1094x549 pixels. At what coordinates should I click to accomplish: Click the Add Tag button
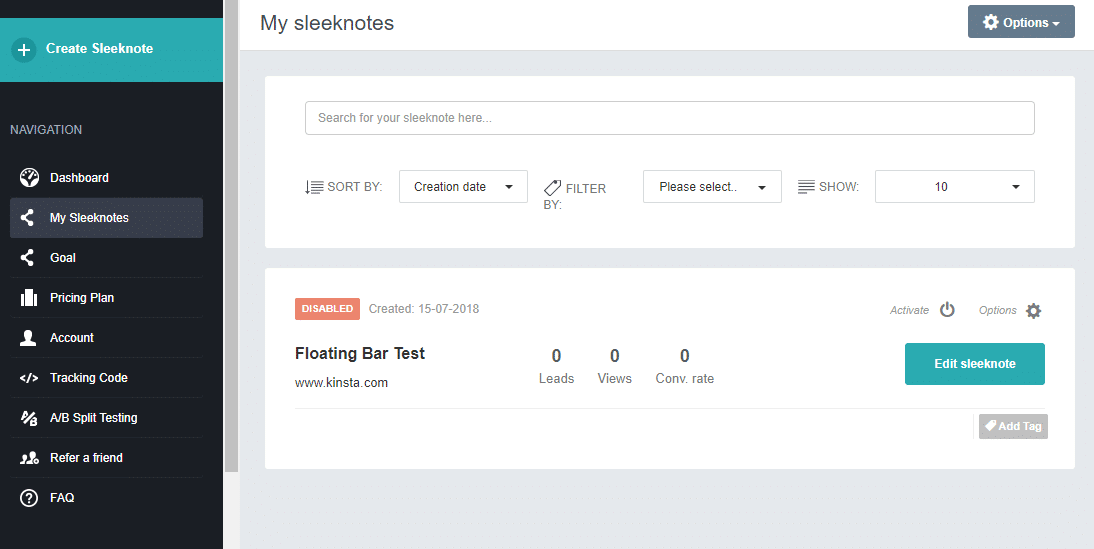click(x=1013, y=426)
